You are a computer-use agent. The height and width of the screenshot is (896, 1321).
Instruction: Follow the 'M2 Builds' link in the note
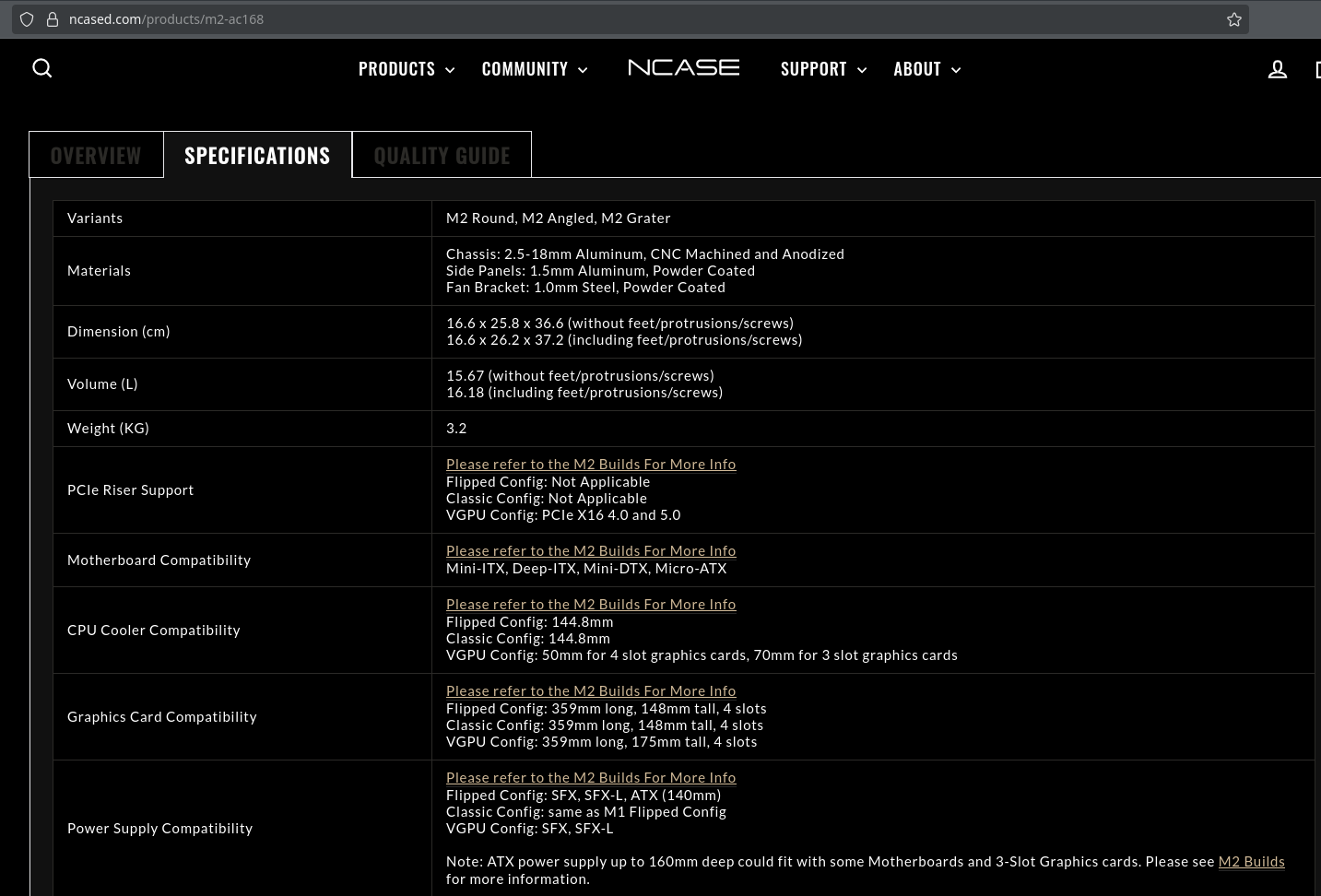1251,862
